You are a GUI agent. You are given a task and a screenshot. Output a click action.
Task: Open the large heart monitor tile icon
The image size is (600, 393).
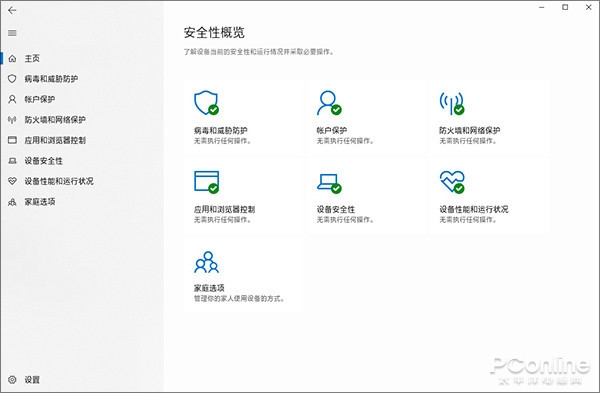452,182
